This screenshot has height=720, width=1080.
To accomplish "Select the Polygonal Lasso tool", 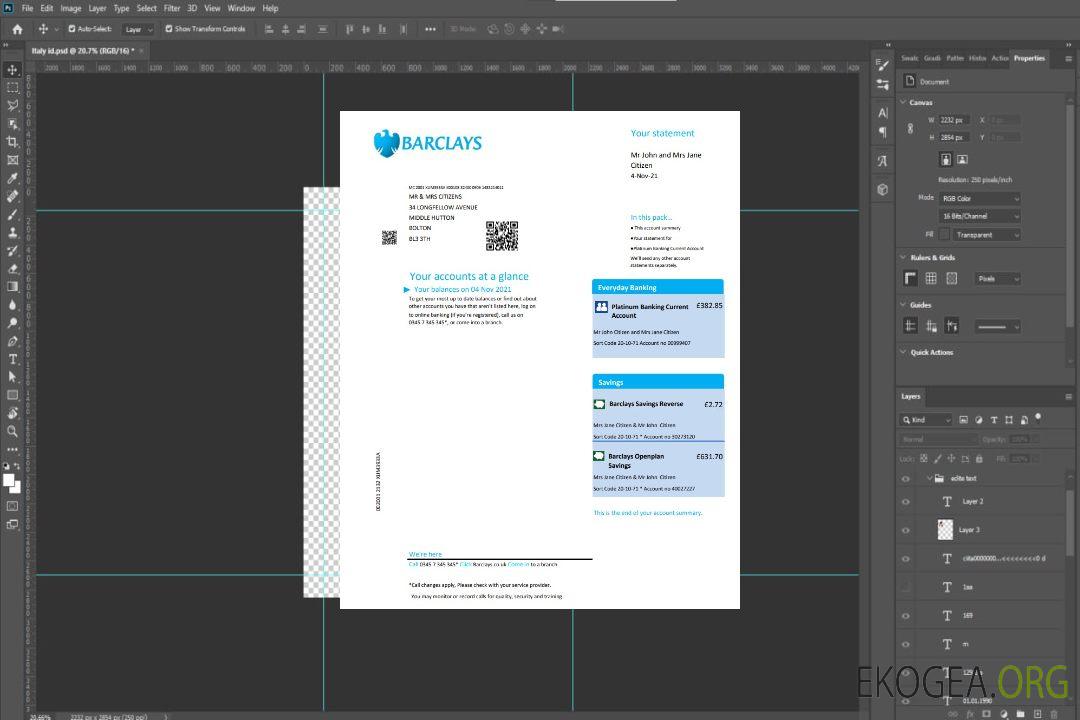I will (12, 105).
